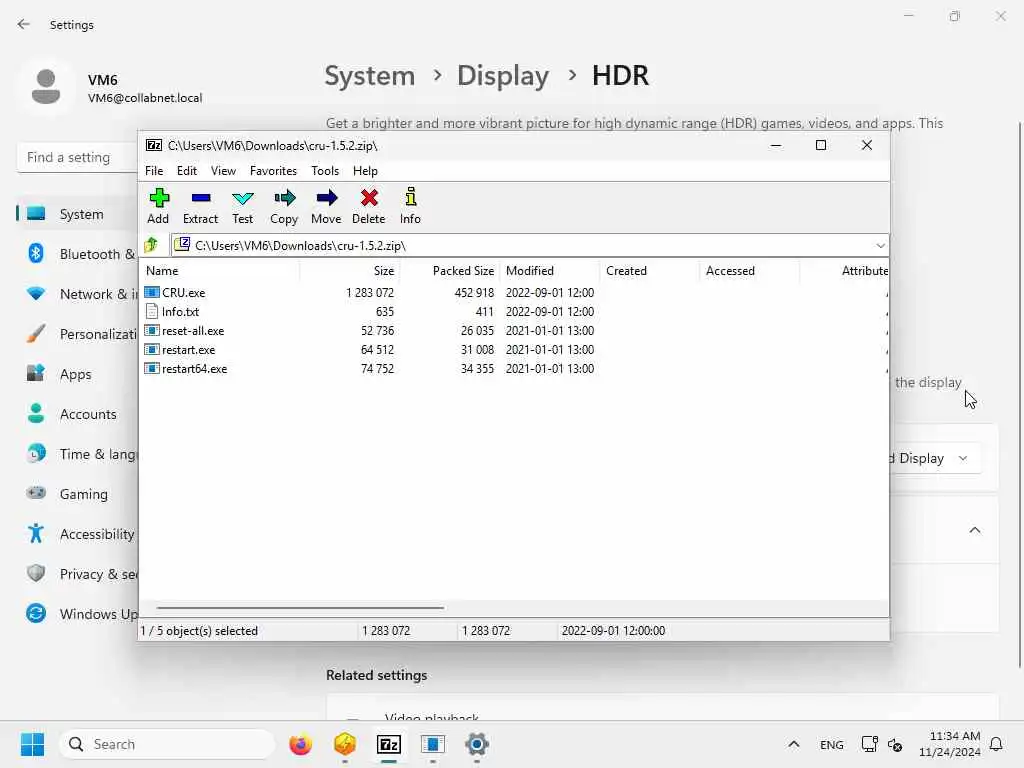Screen dimensions: 1024x768
Task: Open the Favorites menu
Action: click(273, 170)
